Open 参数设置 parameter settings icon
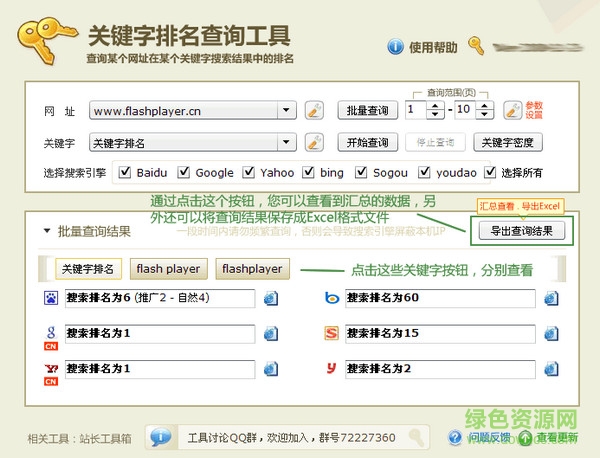Screen dimensions: 600x458 point(513,110)
